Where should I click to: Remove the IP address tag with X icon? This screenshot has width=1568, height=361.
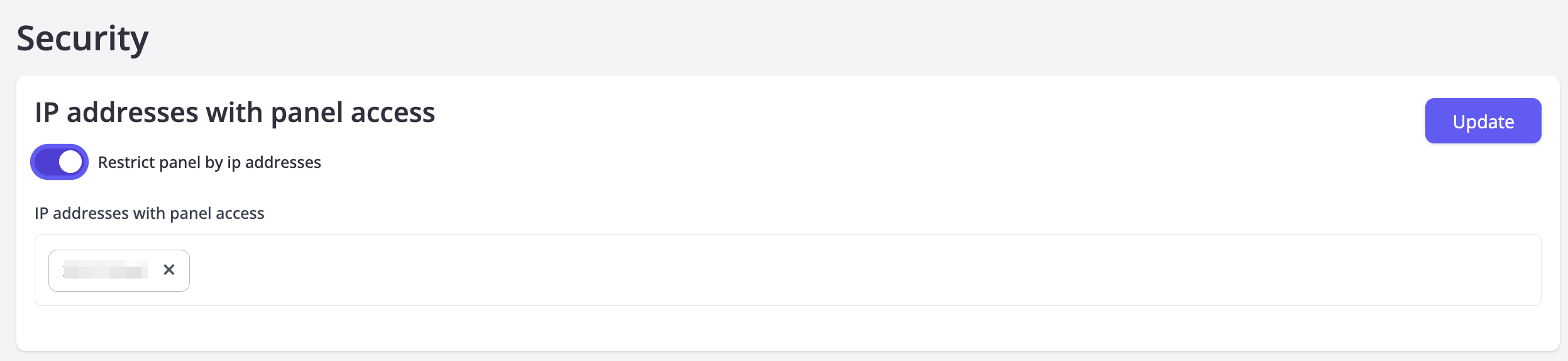pos(168,270)
